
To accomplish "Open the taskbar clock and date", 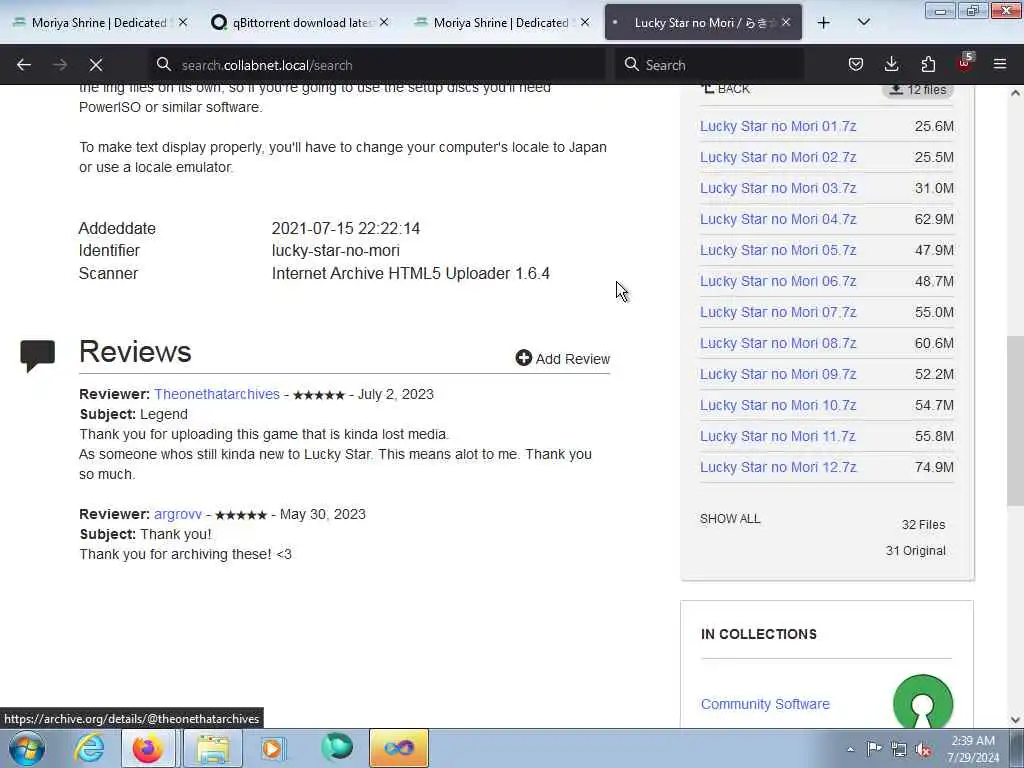I will coord(973,749).
